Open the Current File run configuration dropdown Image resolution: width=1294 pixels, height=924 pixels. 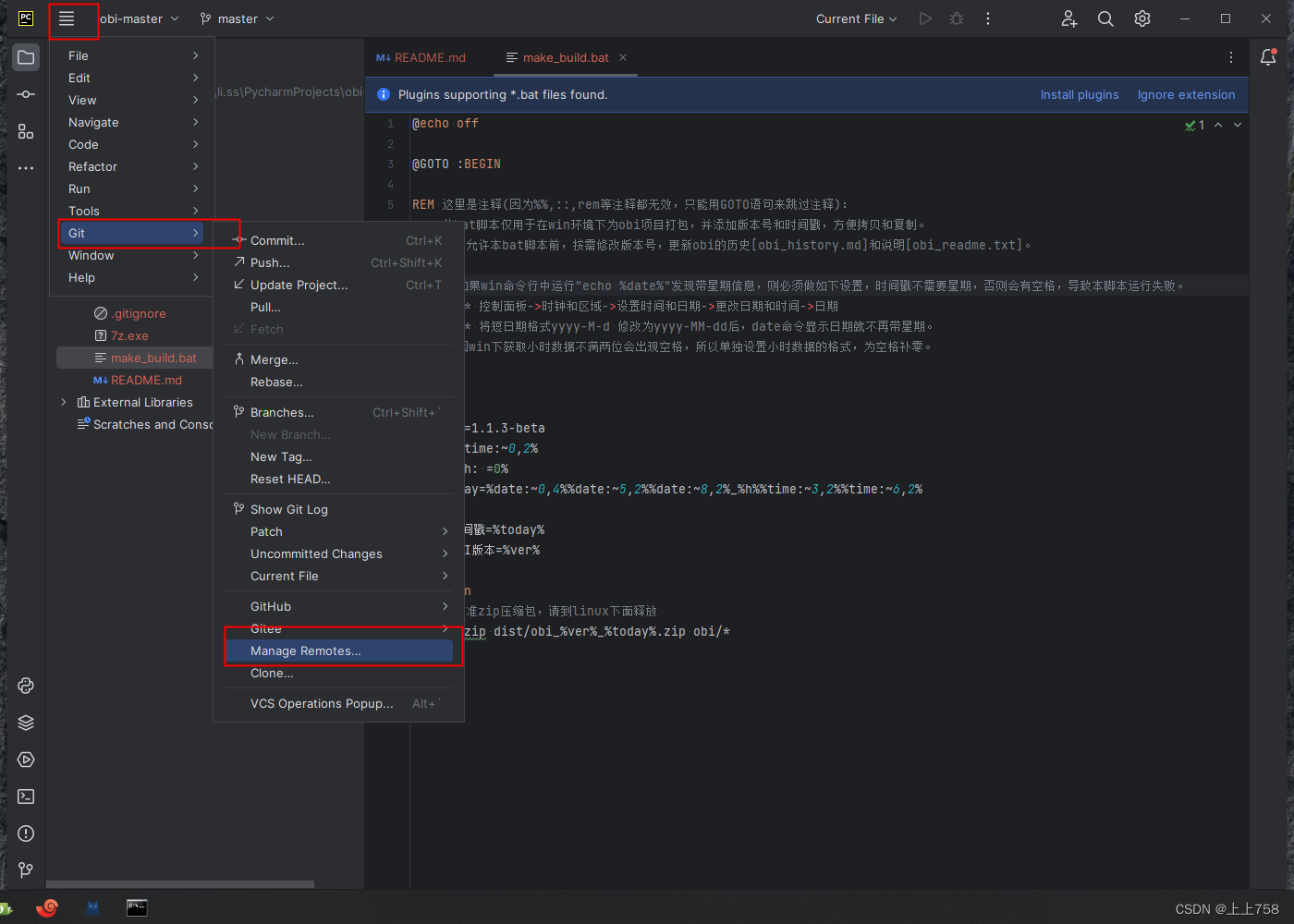pyautogui.click(x=854, y=18)
